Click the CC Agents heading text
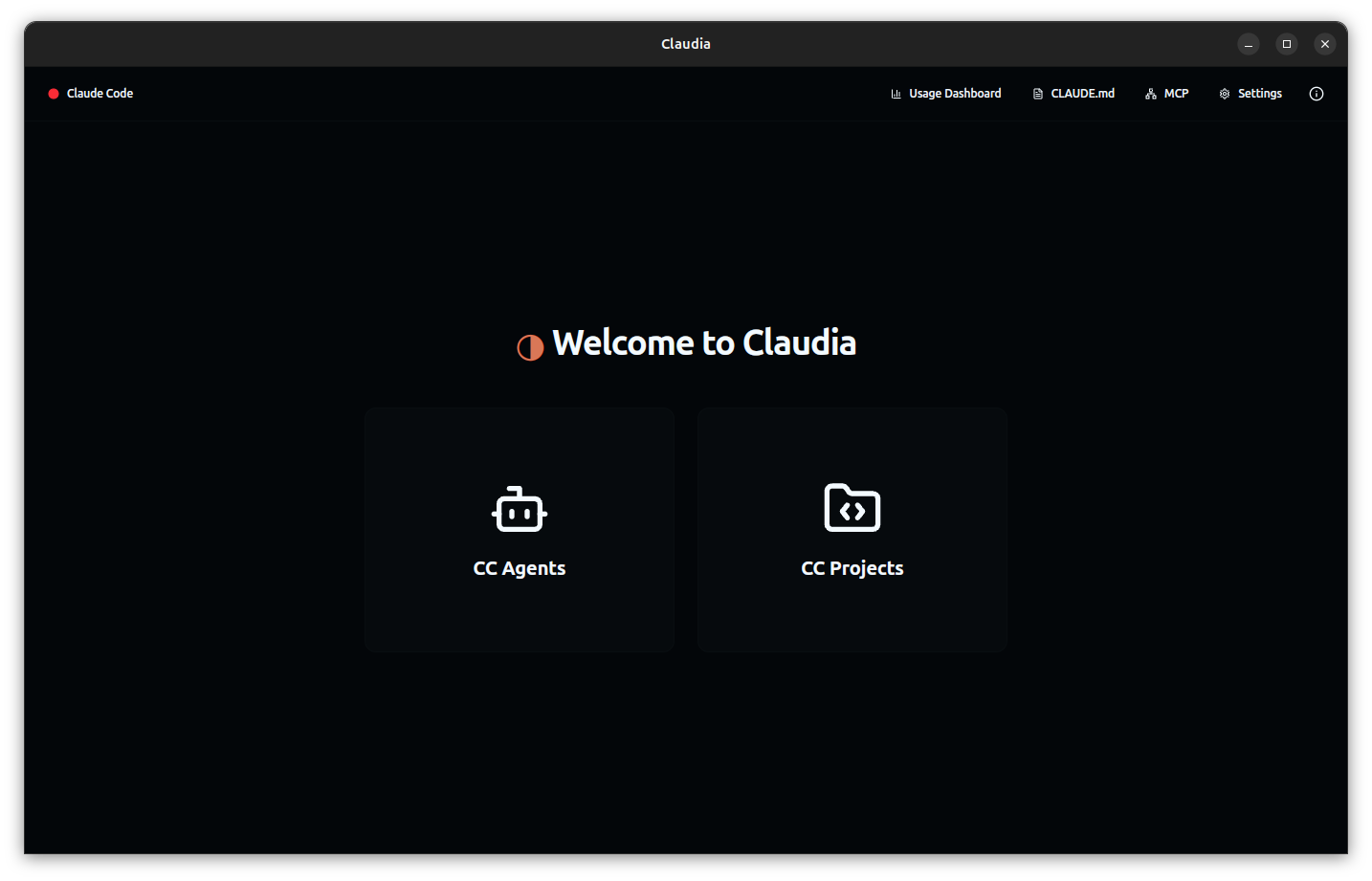Image resolution: width=1372 pixels, height=881 pixels. point(519,567)
